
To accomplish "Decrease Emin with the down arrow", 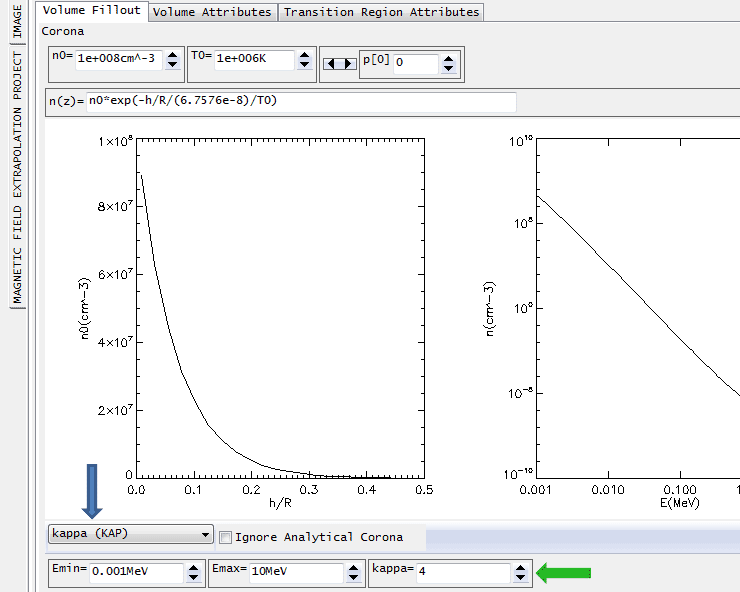I will click(x=193, y=577).
